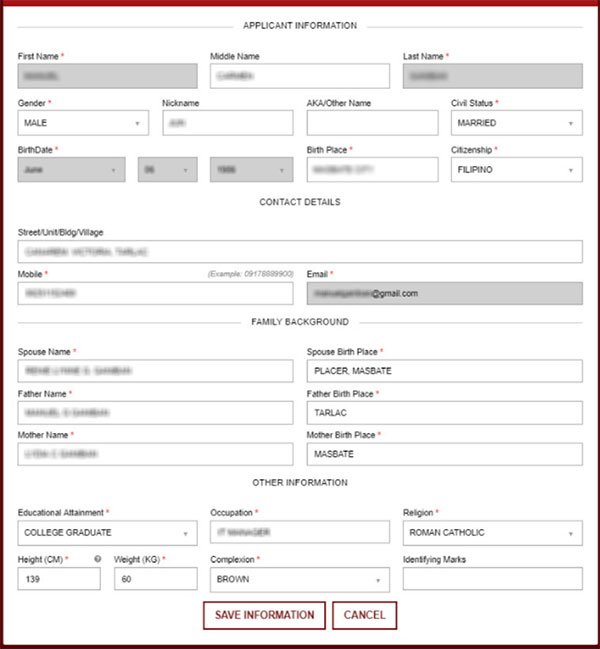Screen dimensions: 600x649
Task: Open the birth month dropdown
Action: click(x=72, y=170)
